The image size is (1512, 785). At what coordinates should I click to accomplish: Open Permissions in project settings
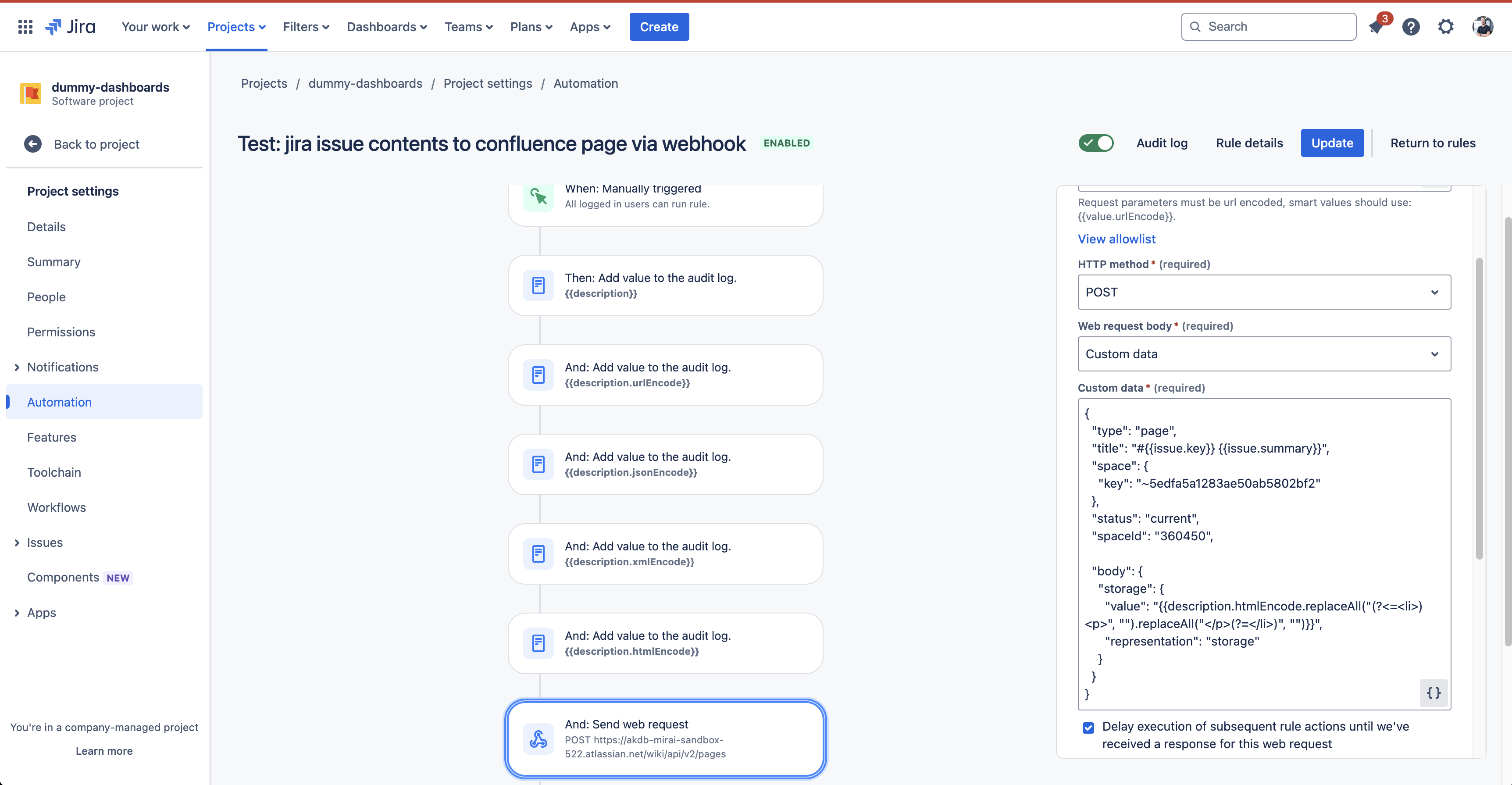pyautogui.click(x=61, y=332)
